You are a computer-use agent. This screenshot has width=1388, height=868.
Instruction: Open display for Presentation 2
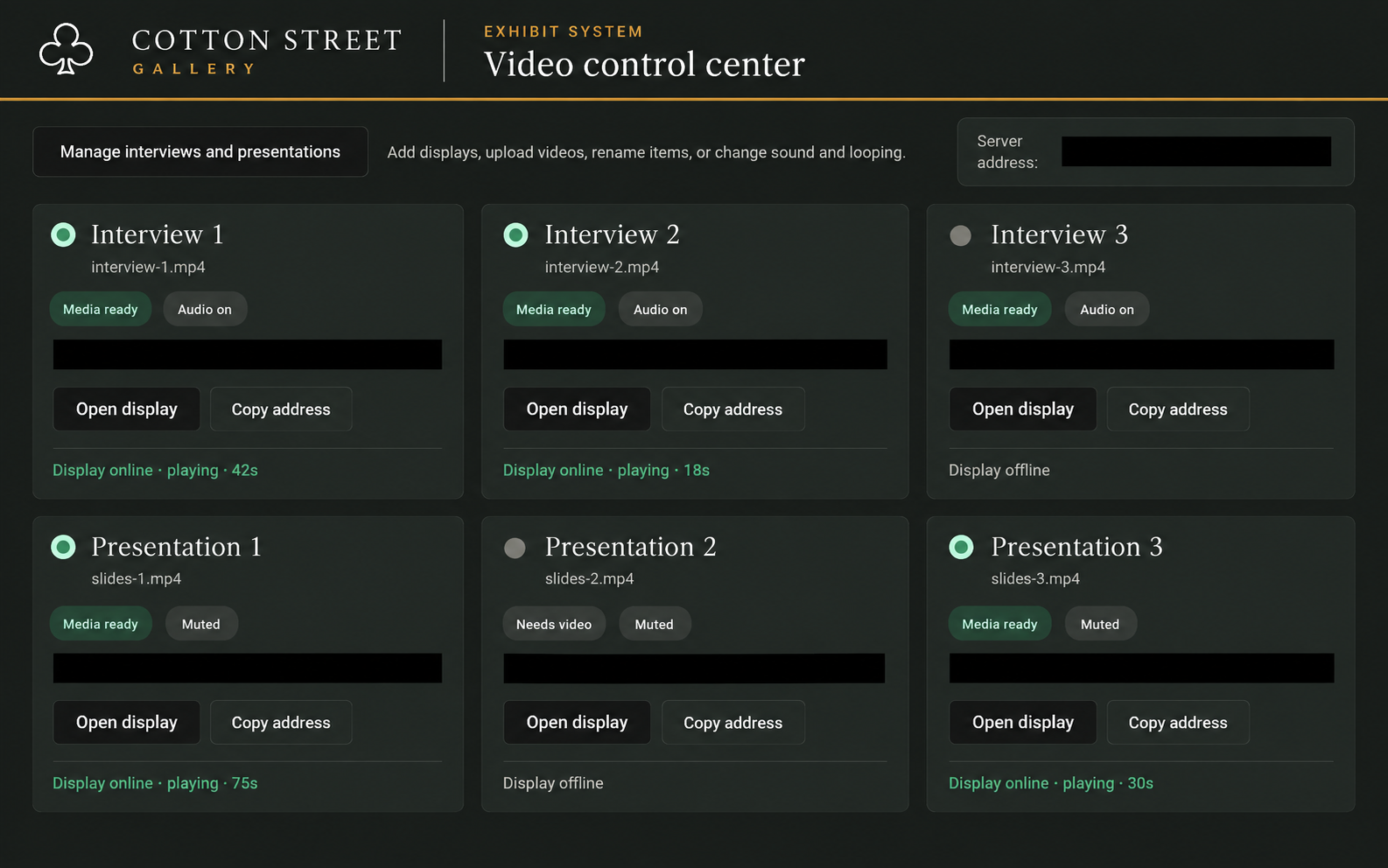[x=577, y=722]
